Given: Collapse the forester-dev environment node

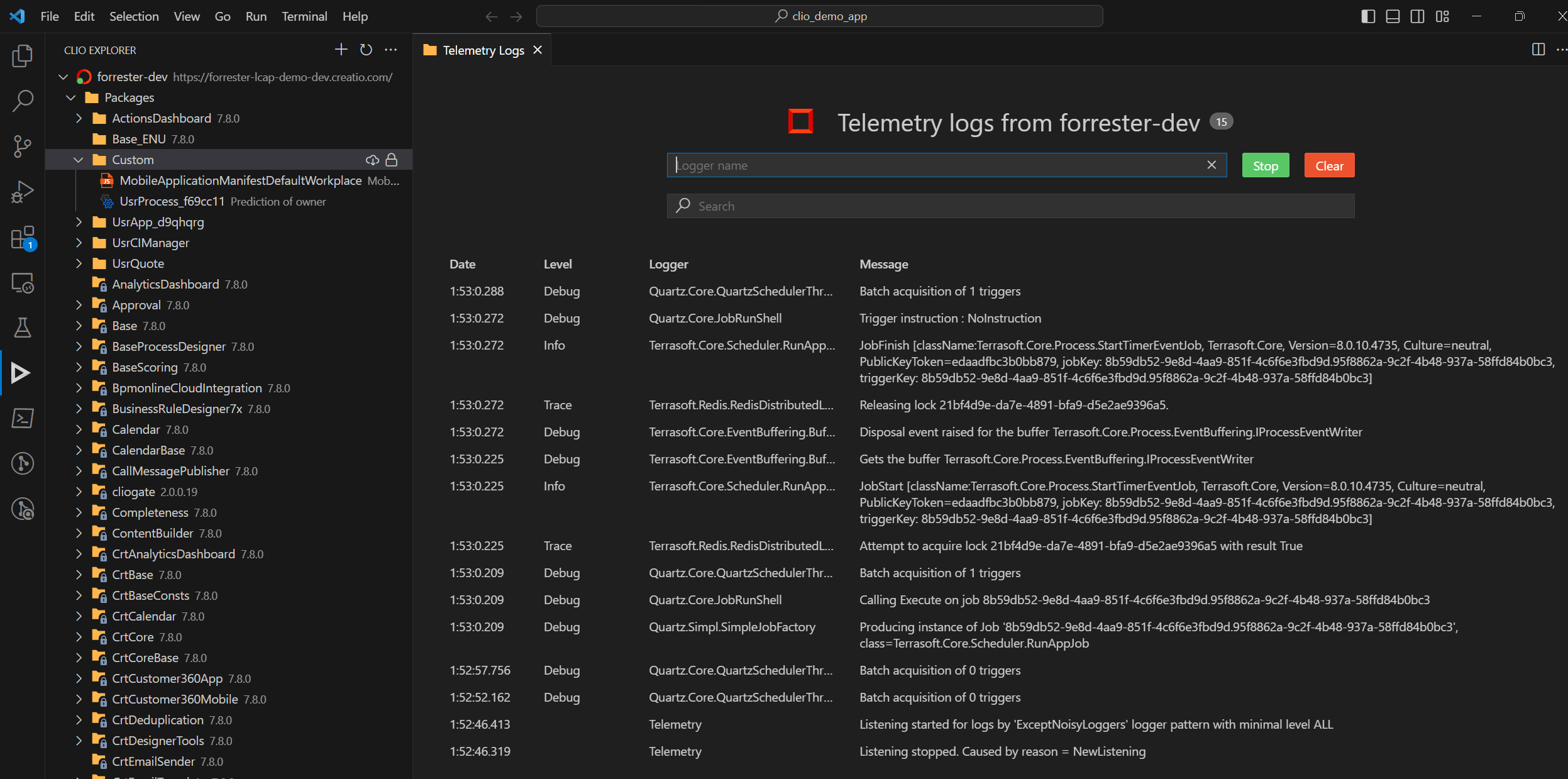Looking at the screenshot, I should [x=63, y=77].
